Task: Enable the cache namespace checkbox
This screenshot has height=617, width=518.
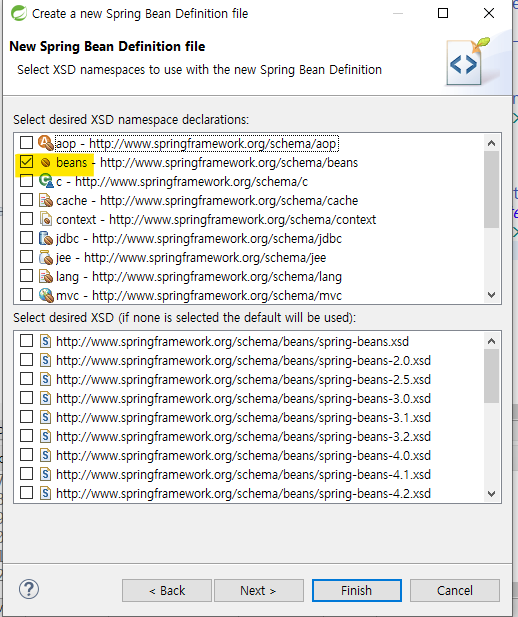Action: click(26, 200)
